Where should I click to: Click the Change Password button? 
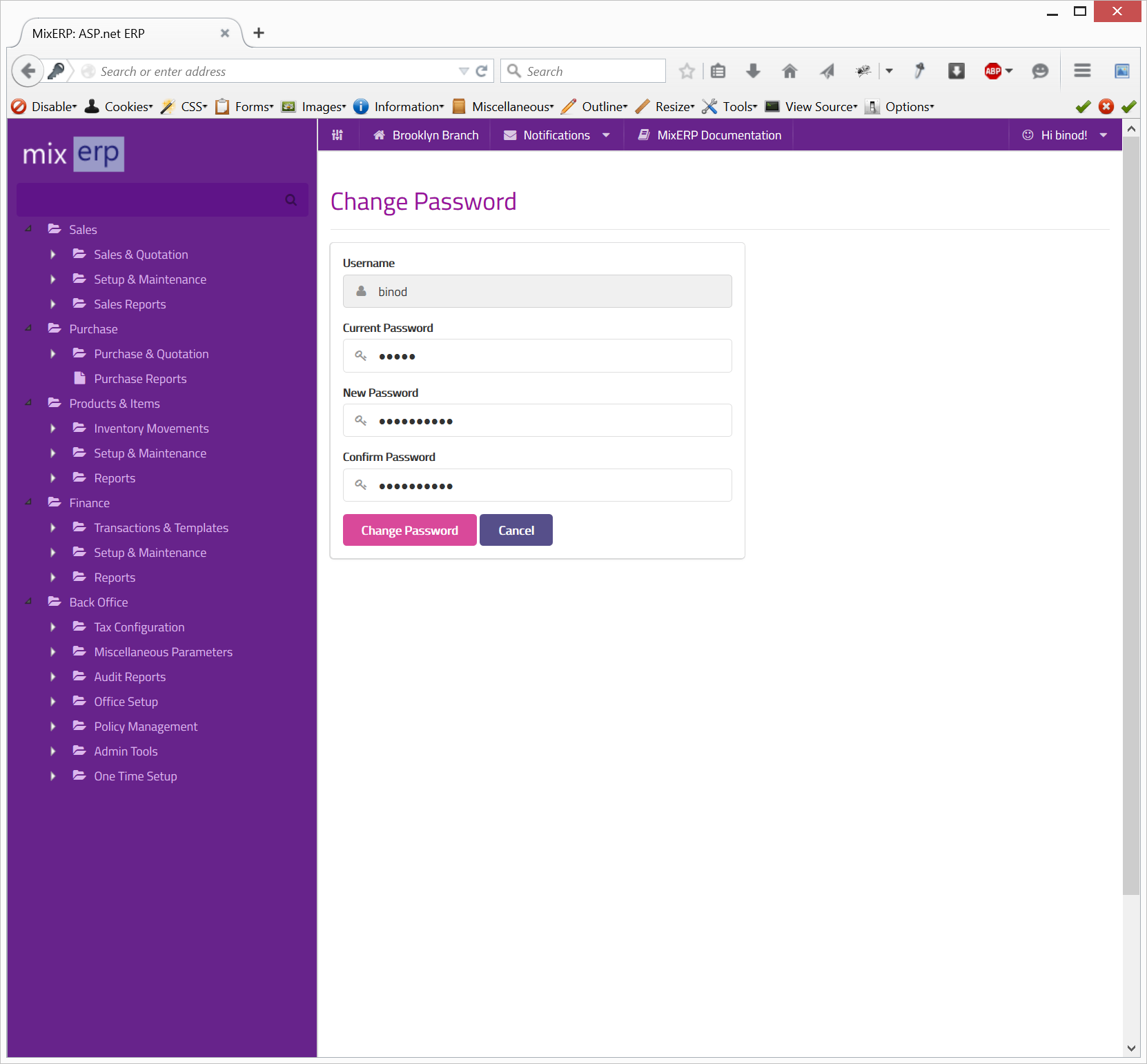click(410, 530)
